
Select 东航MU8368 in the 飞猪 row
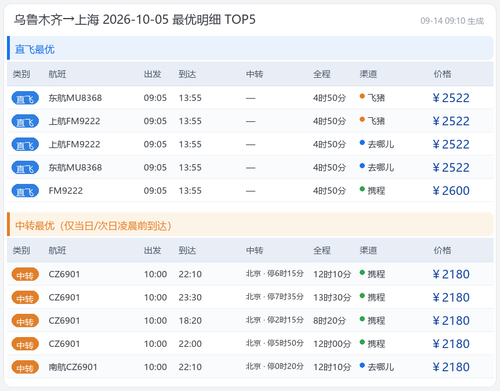click(x=75, y=98)
